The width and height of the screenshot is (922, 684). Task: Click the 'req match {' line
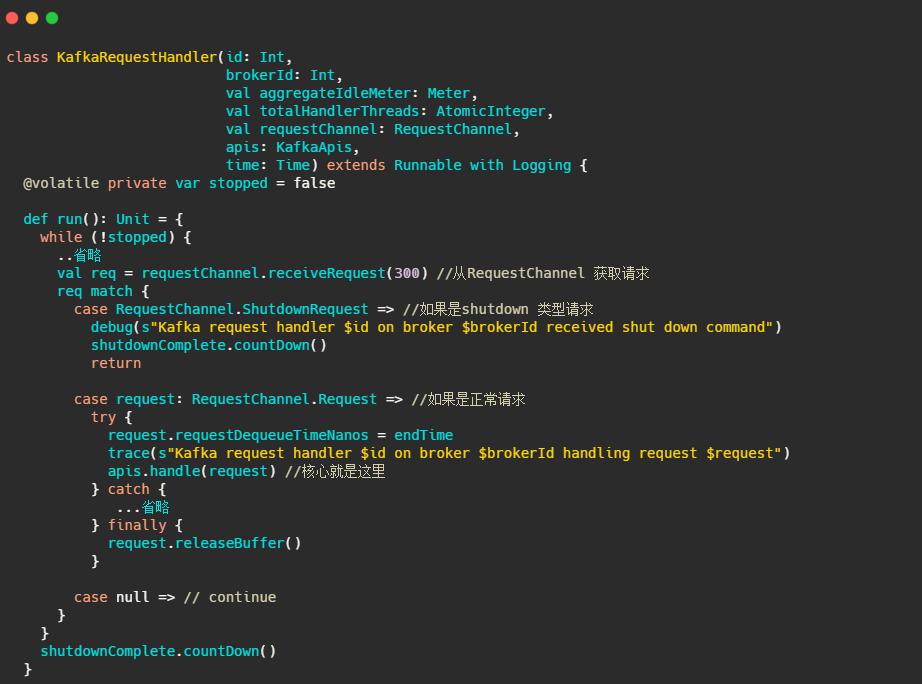point(103,292)
